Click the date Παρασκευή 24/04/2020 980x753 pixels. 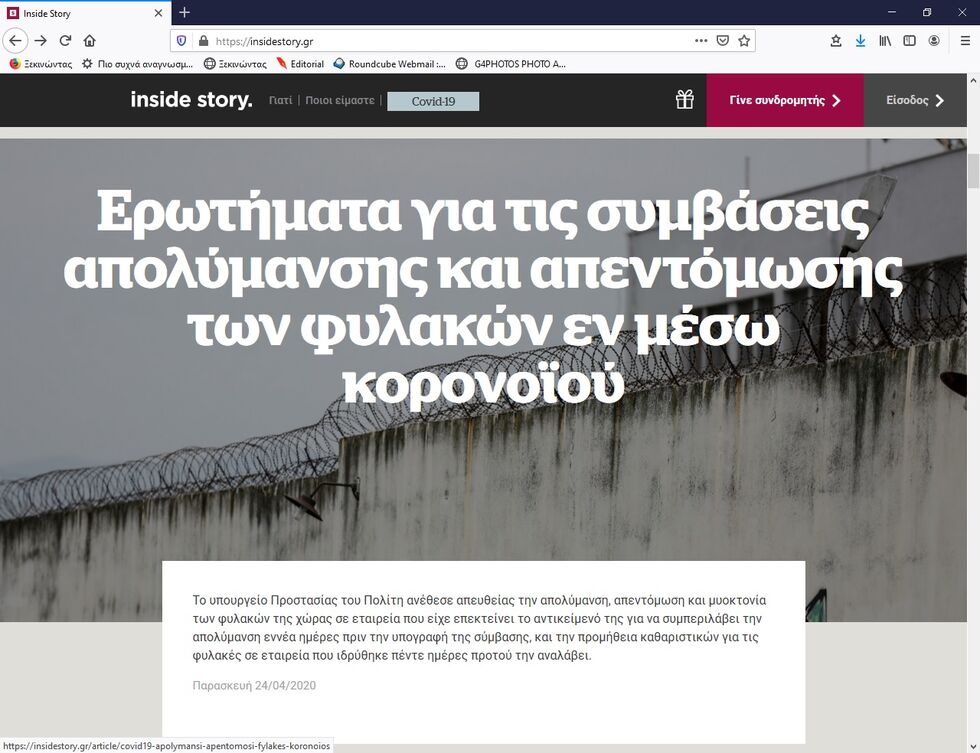pos(254,686)
